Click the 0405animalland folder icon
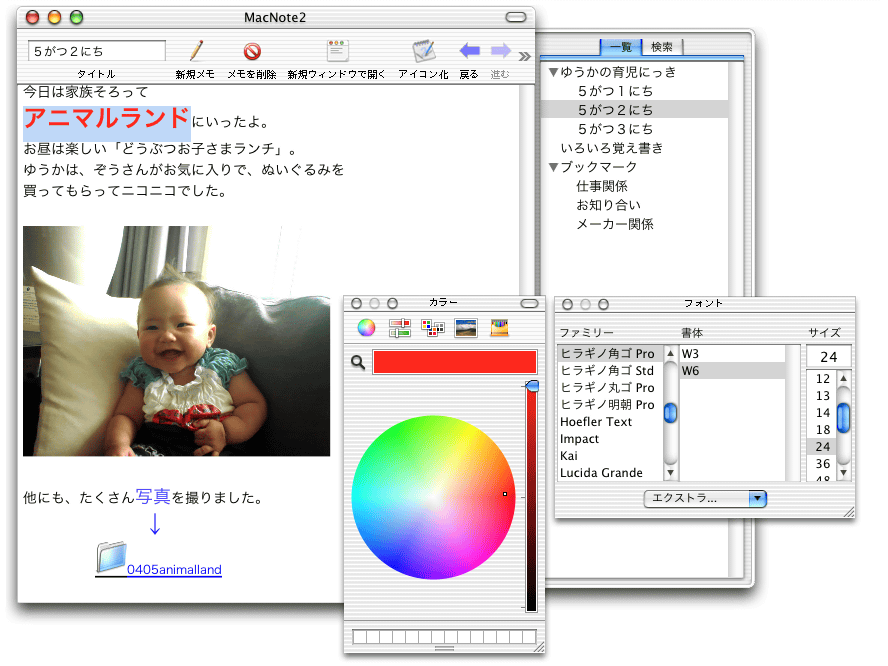Image resolution: width=888 pixels, height=666 pixels. pos(110,557)
